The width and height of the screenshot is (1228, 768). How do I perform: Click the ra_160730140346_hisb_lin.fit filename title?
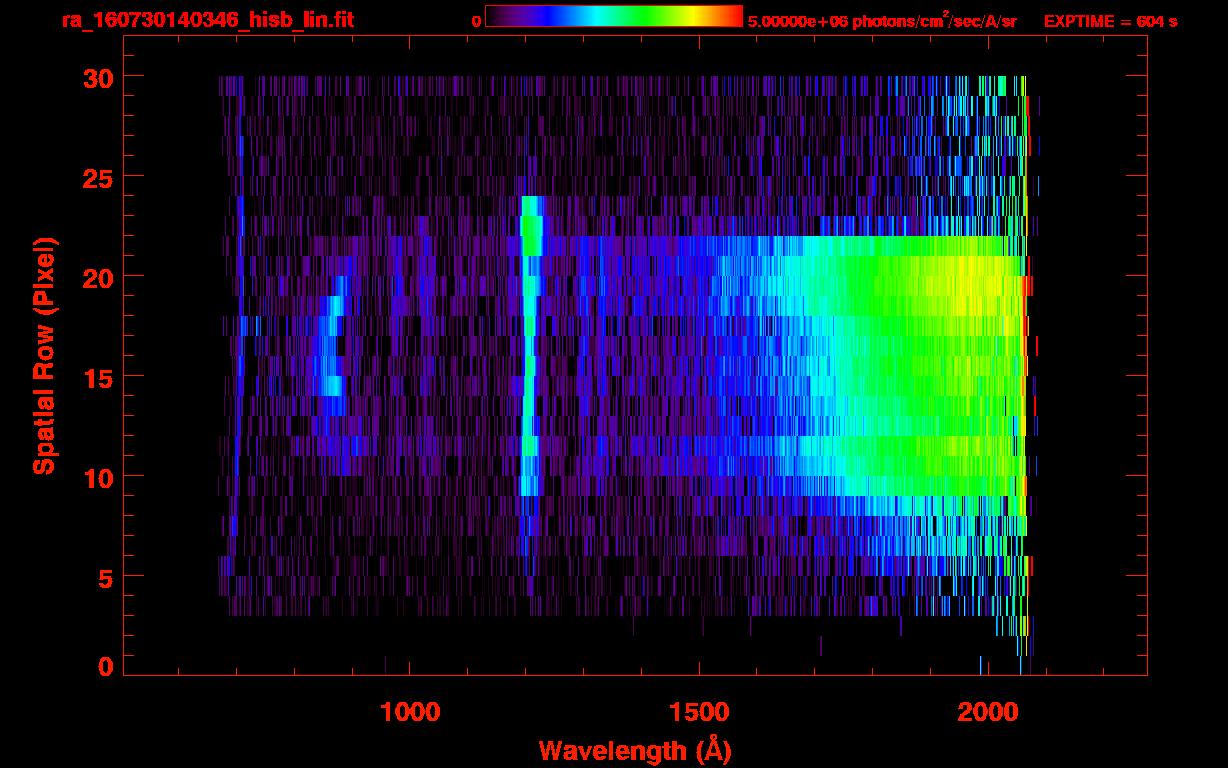(207, 20)
